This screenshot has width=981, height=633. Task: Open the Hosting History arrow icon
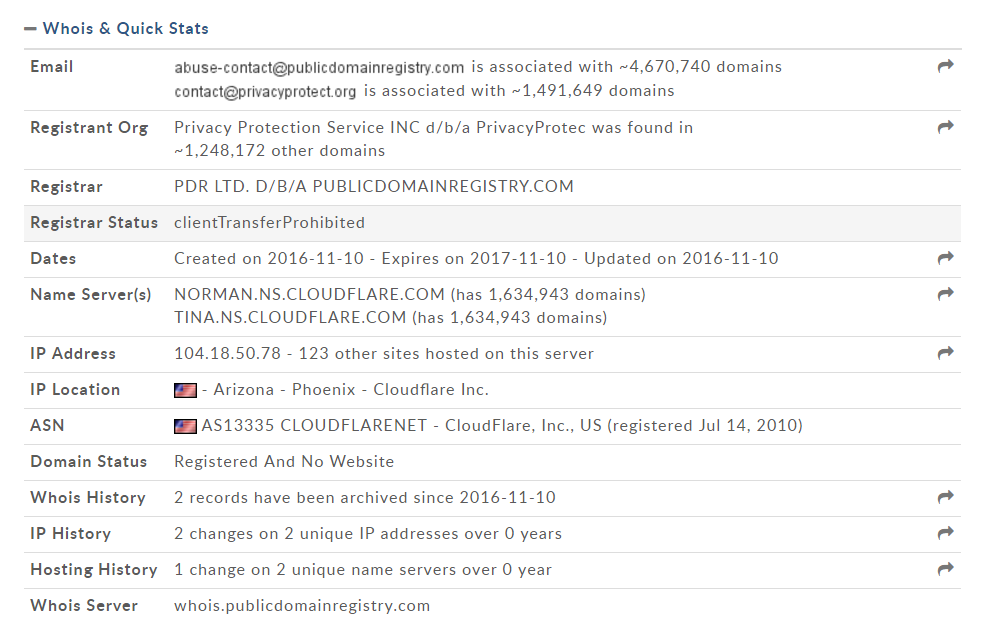[945, 570]
